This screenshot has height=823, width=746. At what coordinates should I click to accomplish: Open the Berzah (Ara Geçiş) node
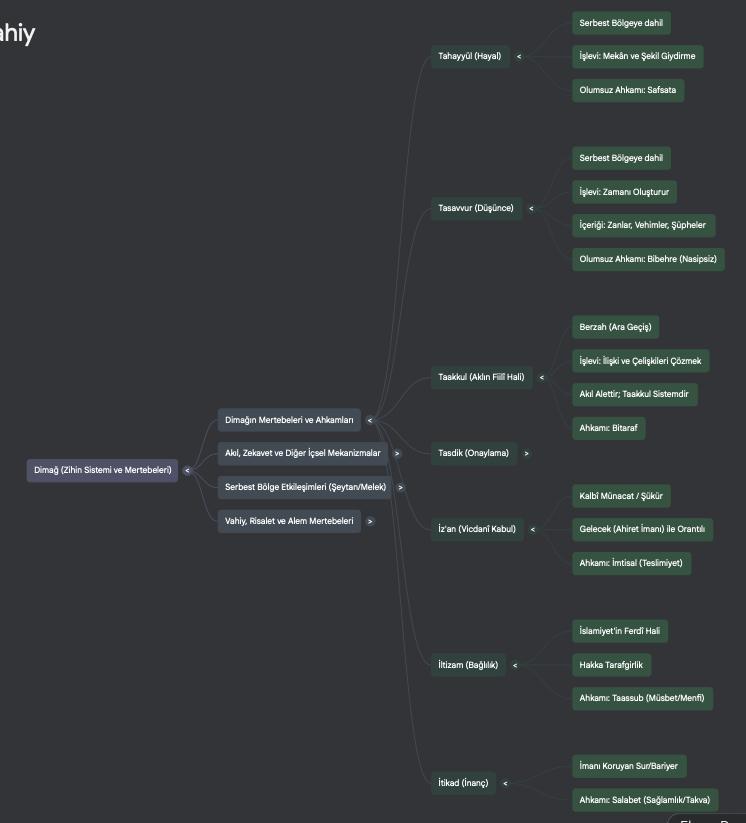point(615,327)
